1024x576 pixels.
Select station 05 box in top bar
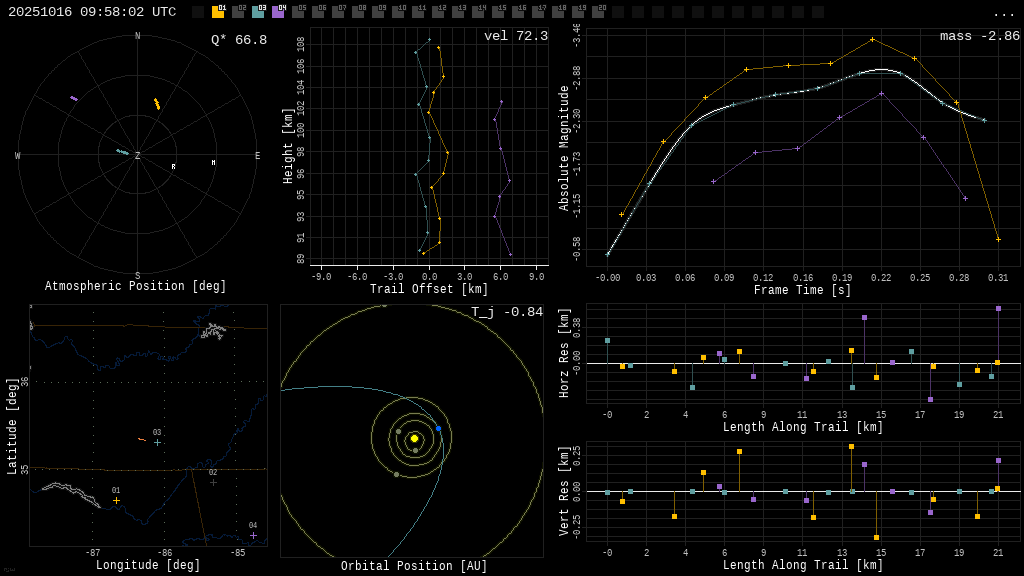coord(298,12)
